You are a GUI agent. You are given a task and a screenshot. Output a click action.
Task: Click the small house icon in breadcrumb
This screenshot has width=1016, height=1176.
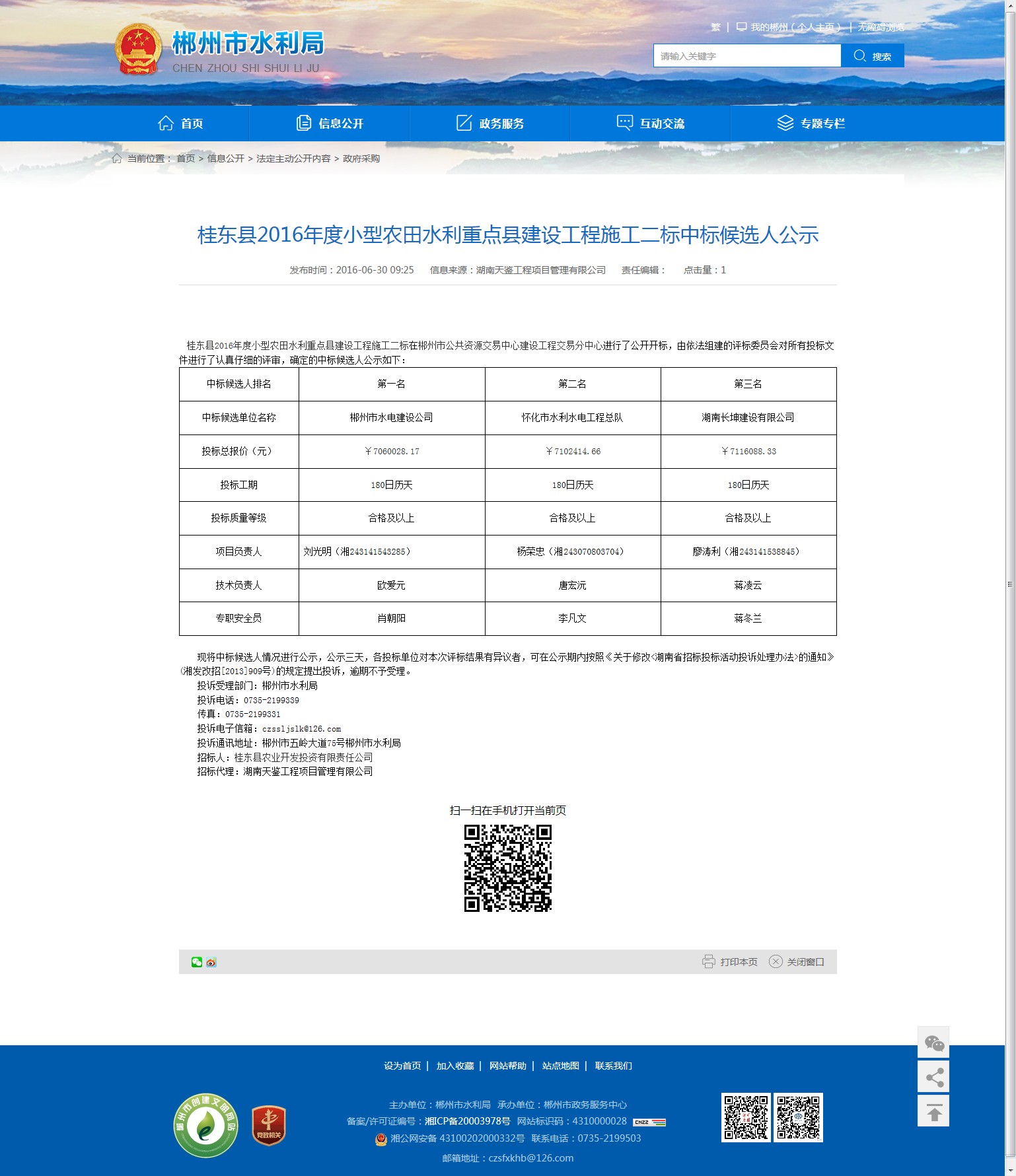tap(117, 158)
